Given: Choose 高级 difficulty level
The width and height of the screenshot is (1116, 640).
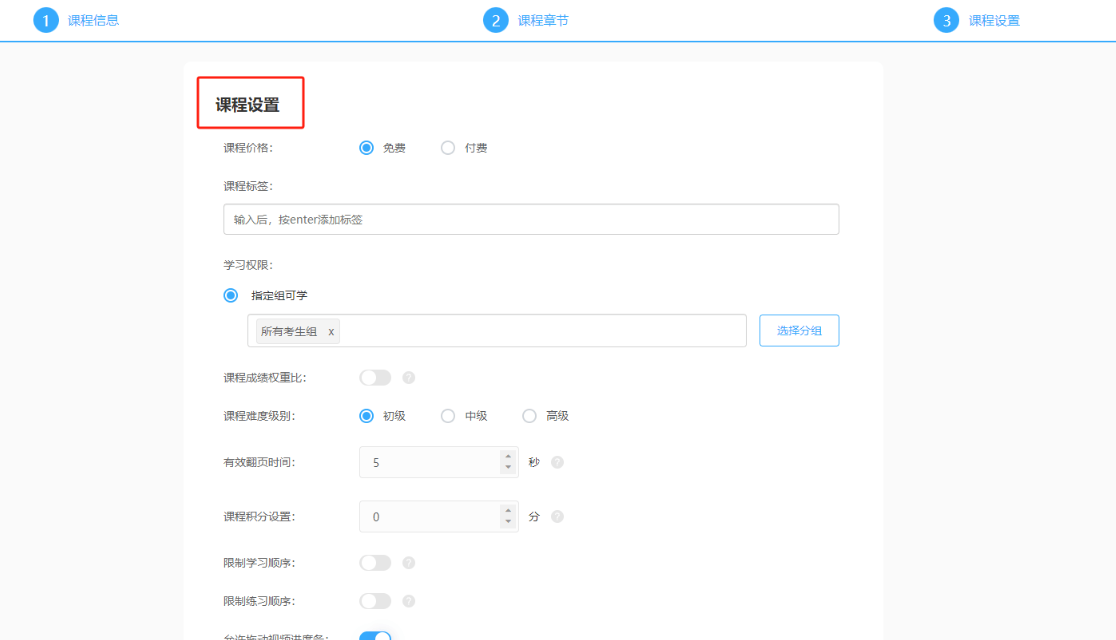Looking at the screenshot, I should click(x=530, y=415).
